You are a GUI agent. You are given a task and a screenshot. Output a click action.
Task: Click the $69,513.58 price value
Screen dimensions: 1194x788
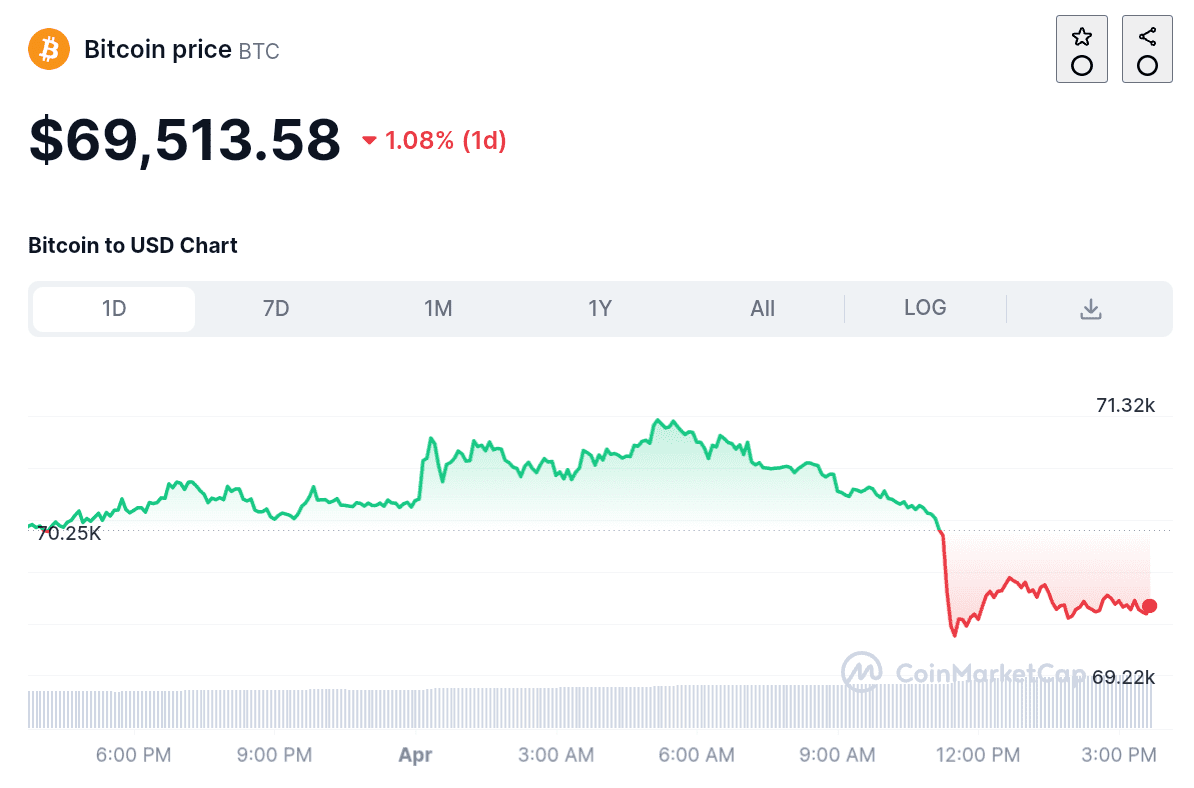tap(185, 140)
